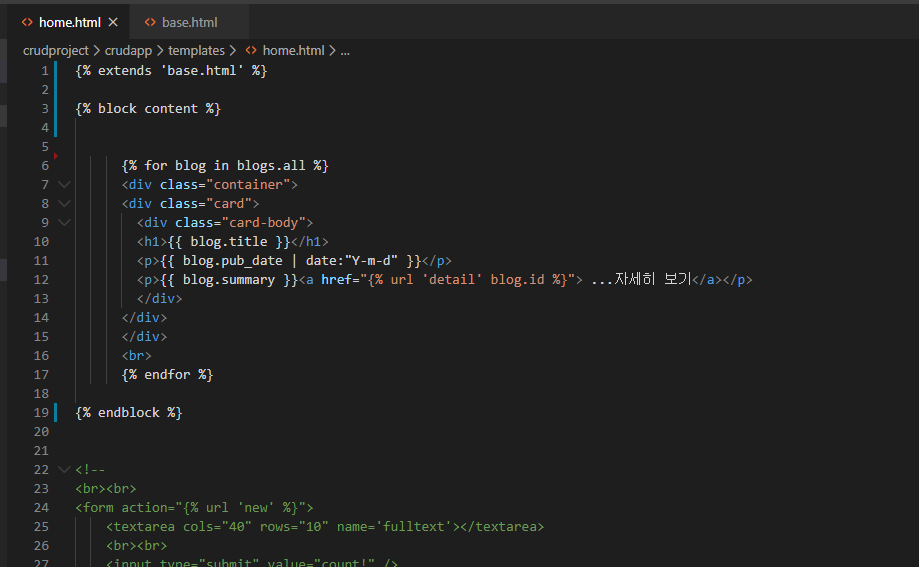This screenshot has height=567, width=919.
Task: Collapse the card-body div on line 9
Action: point(64,222)
